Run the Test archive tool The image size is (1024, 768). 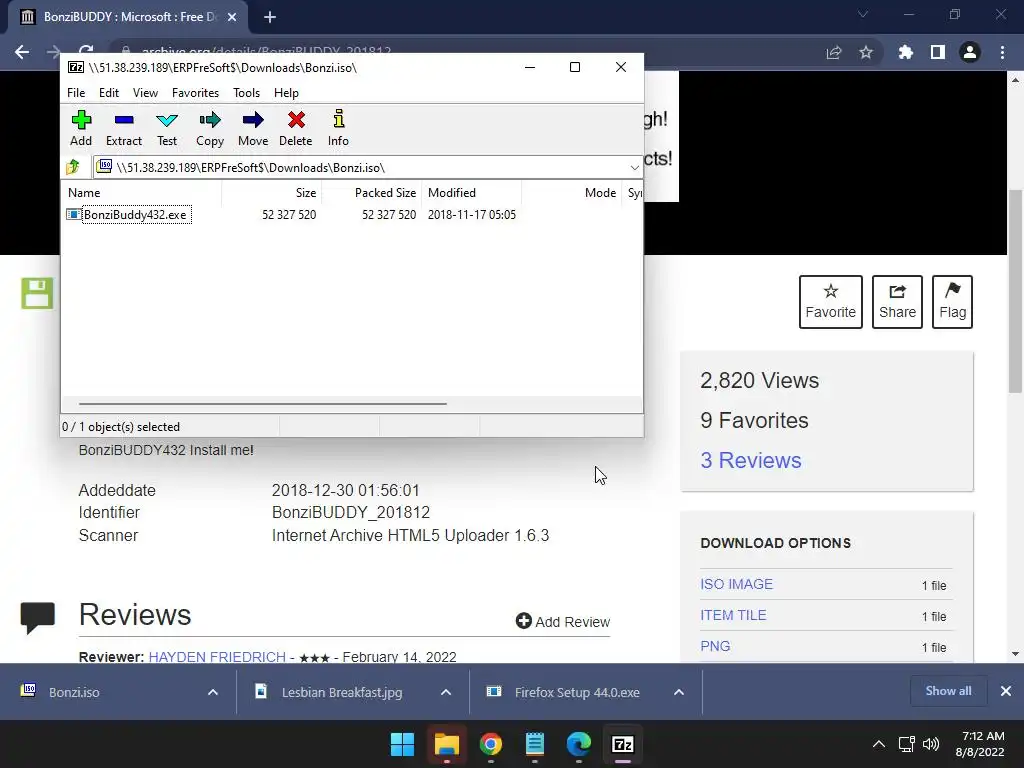(167, 129)
